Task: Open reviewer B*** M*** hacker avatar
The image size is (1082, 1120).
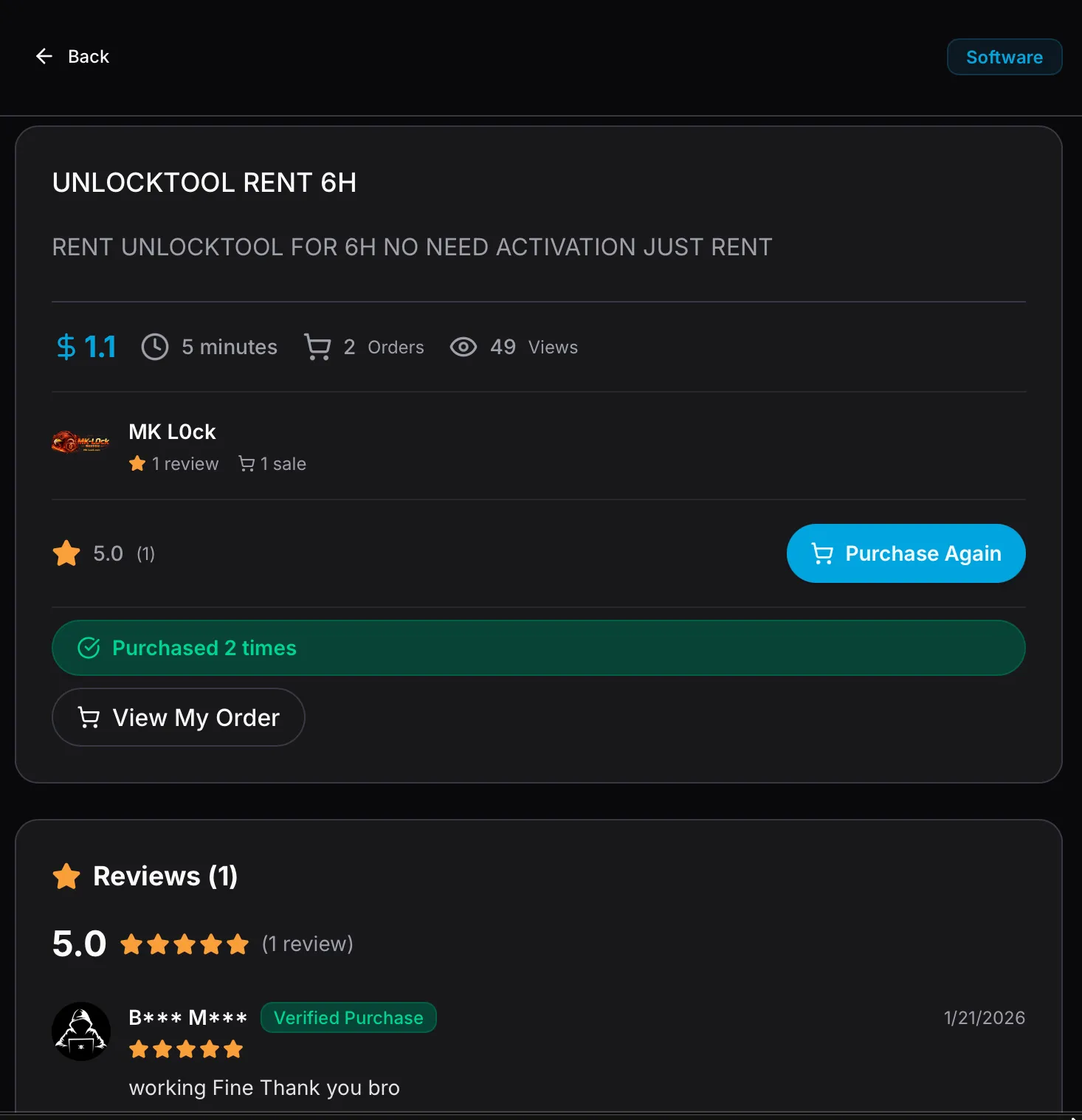Action: click(81, 1031)
